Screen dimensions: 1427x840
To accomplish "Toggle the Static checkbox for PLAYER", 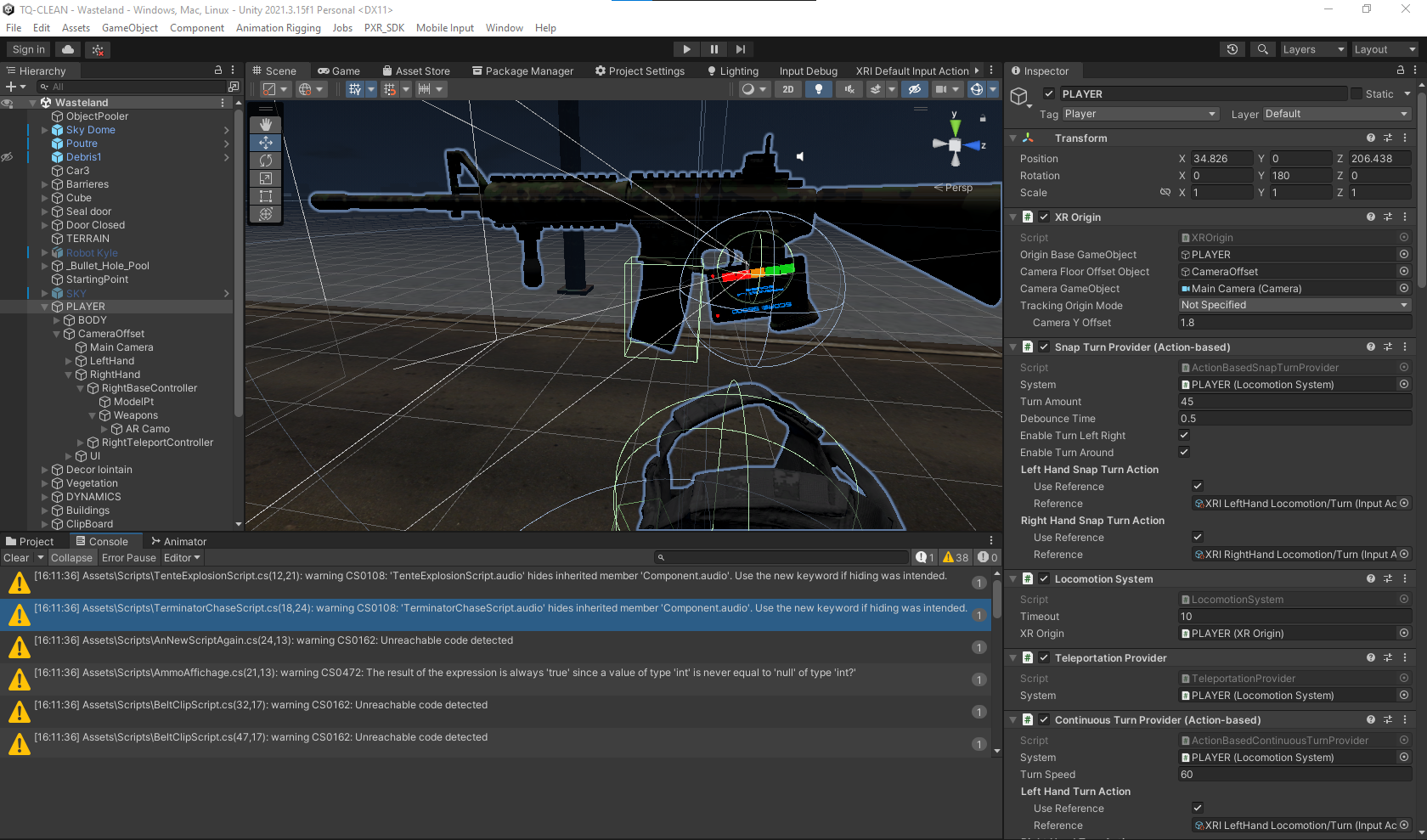I will pos(1356,94).
